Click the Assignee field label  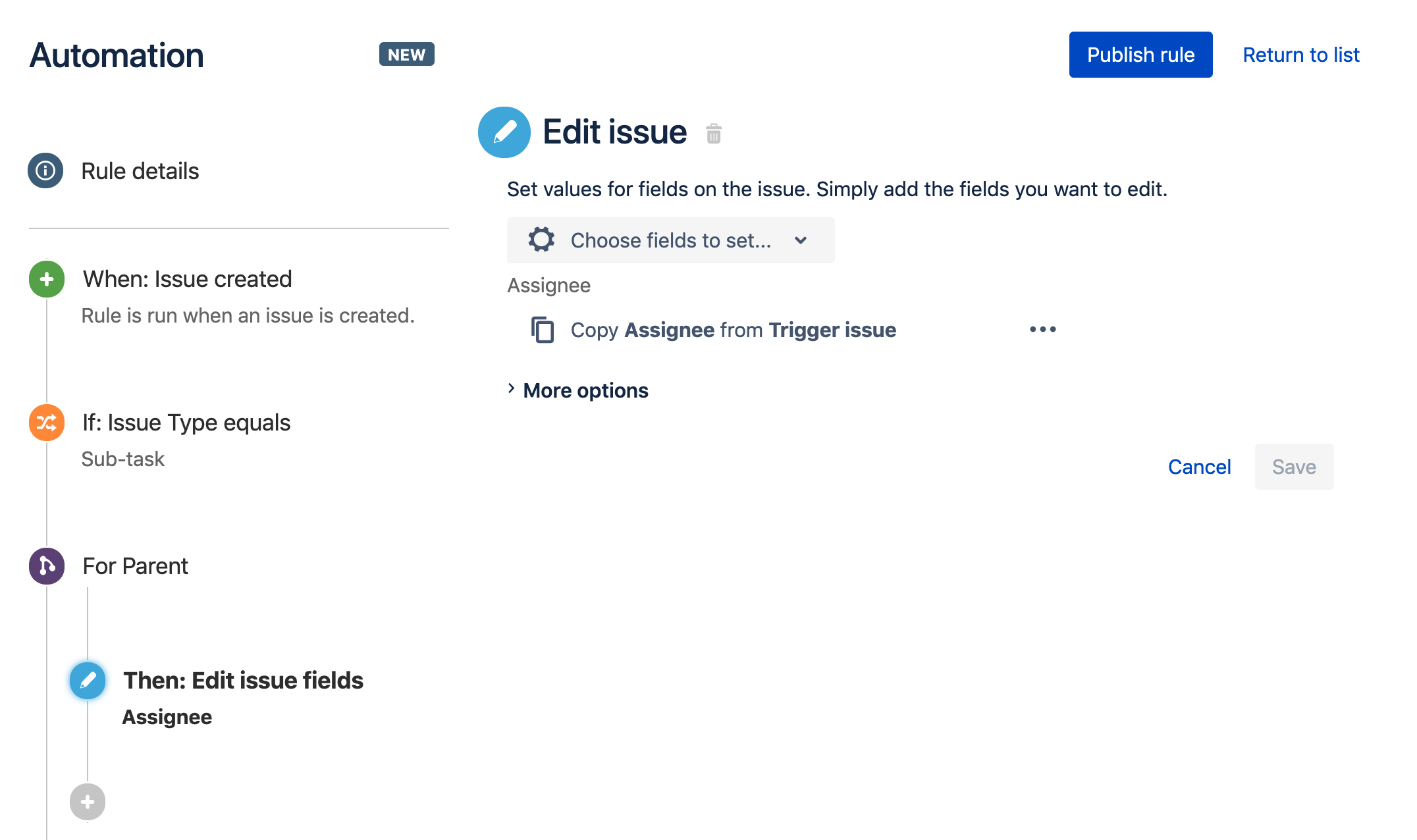click(x=549, y=285)
